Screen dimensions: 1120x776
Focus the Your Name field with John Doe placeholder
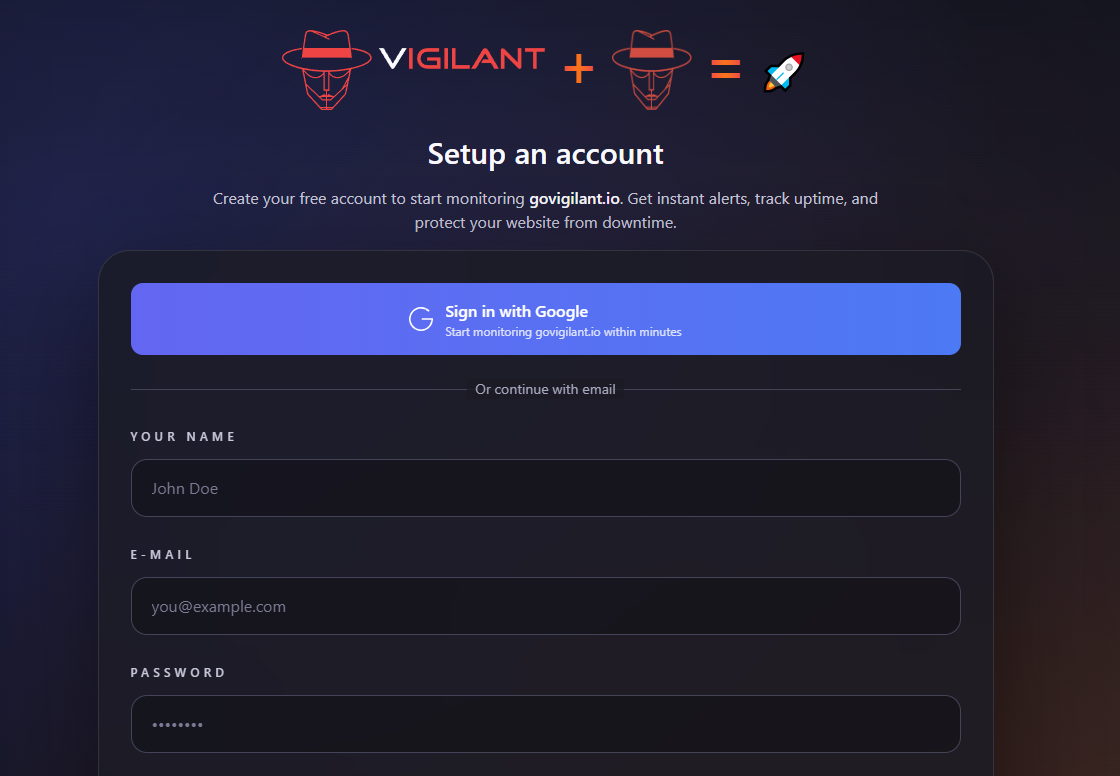click(545, 488)
